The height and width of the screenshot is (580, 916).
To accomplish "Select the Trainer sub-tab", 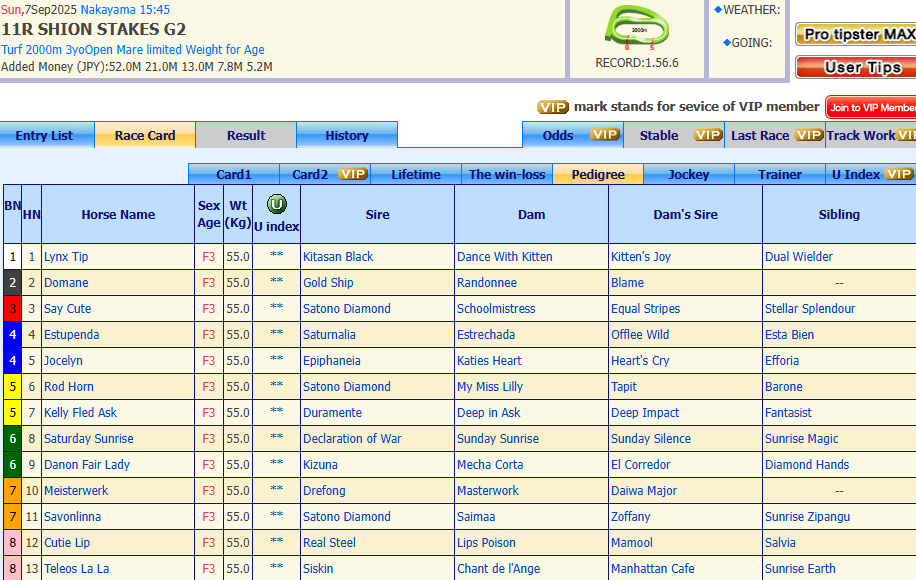I will tap(780, 174).
